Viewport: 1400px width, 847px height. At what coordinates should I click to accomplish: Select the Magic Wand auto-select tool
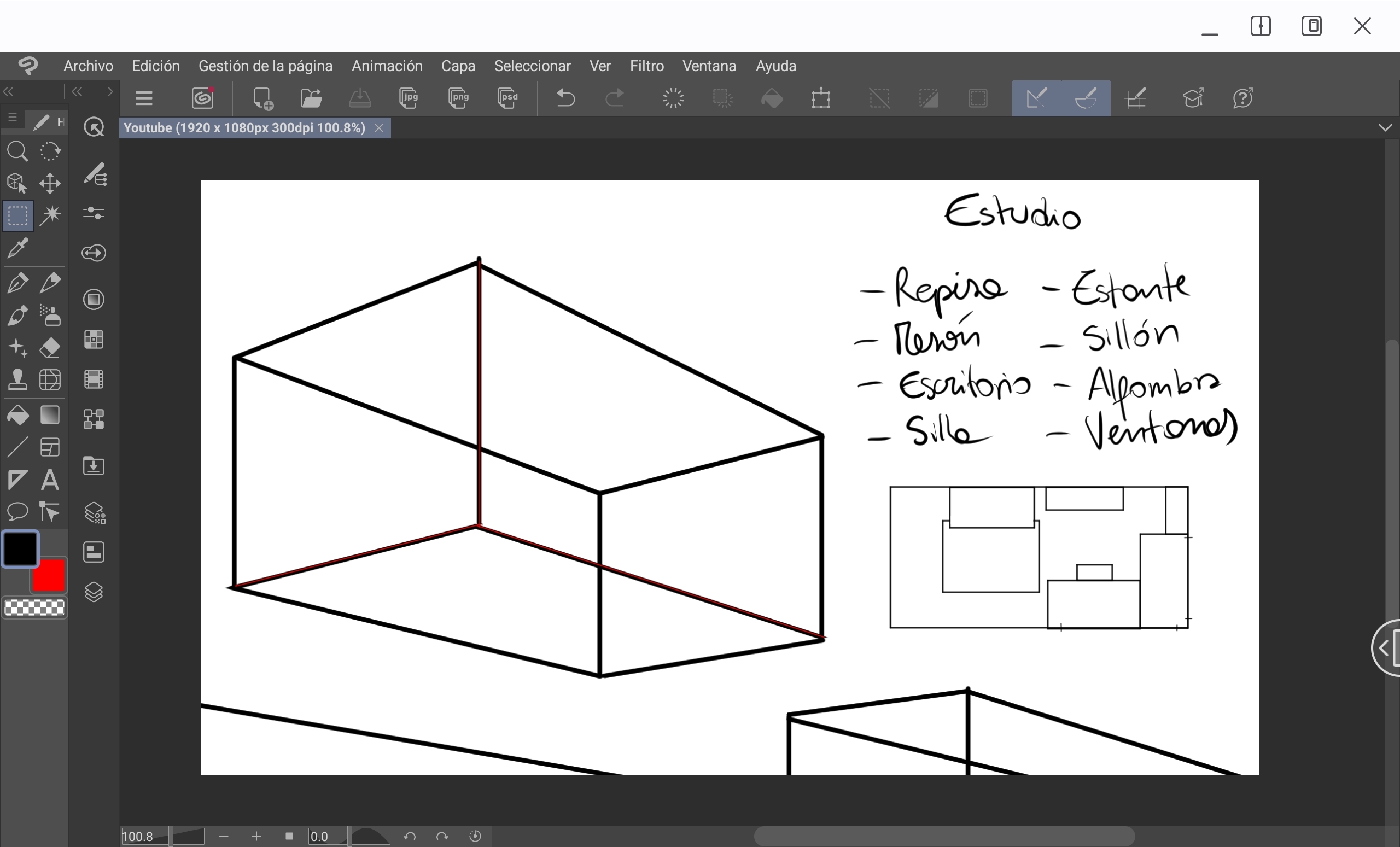coord(50,215)
